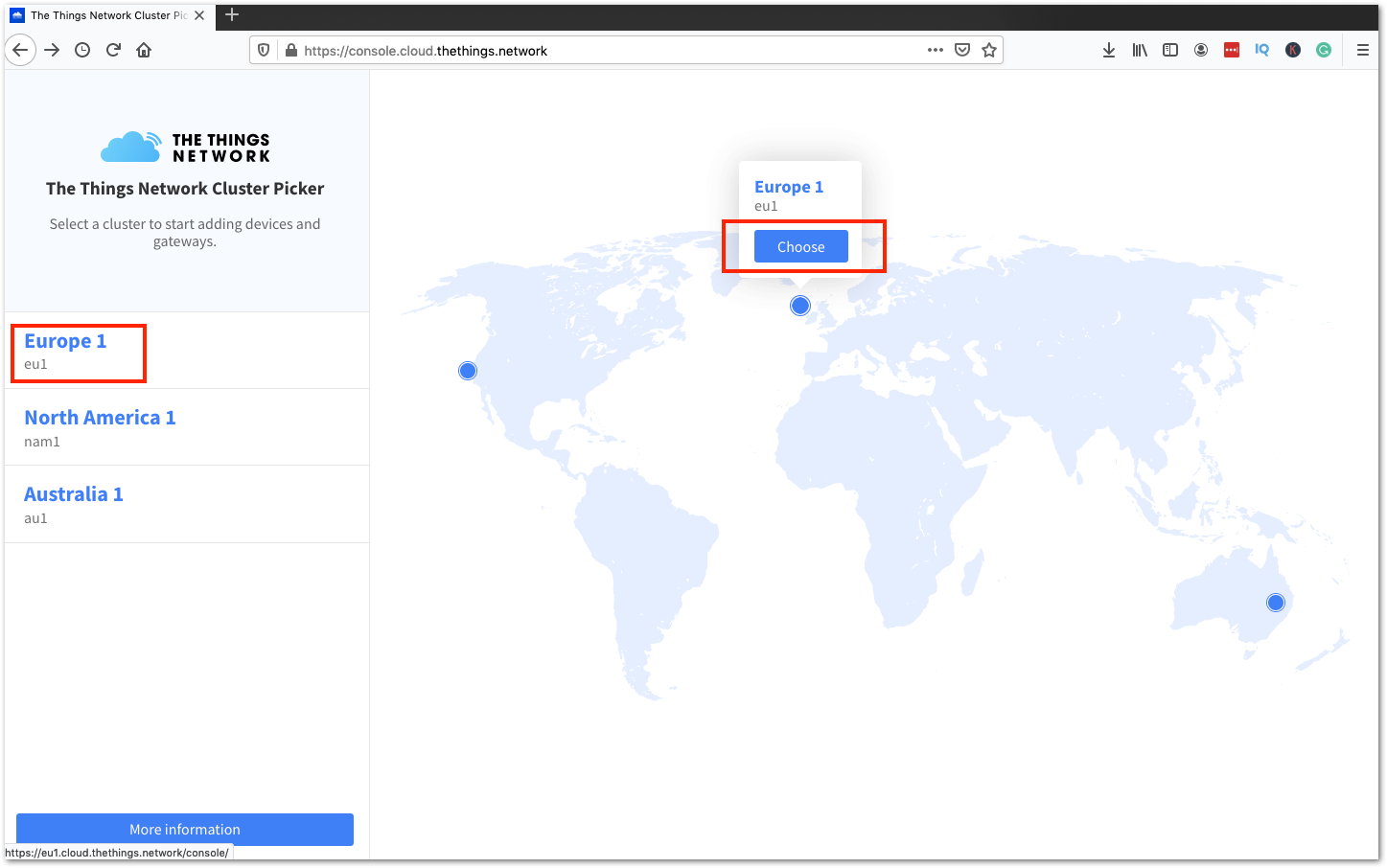Click The Things Network cloud logo
The image size is (1387, 868).
tap(185, 147)
